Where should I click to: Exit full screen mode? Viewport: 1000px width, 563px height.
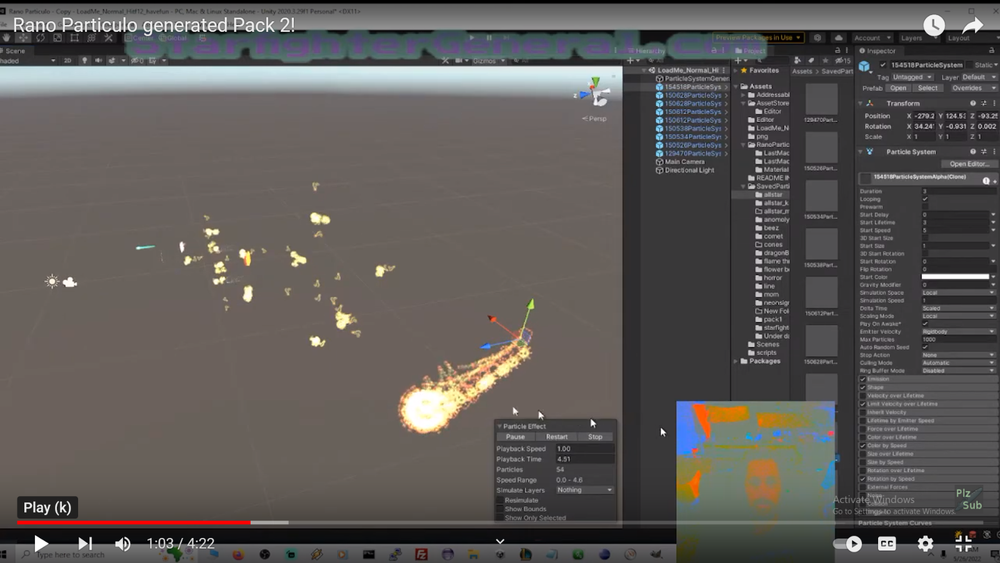click(964, 543)
